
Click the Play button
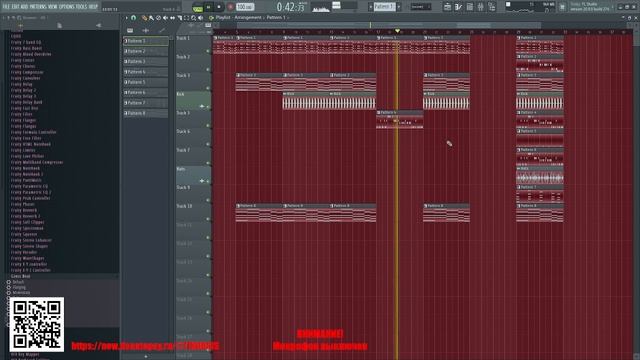click(x=208, y=7)
